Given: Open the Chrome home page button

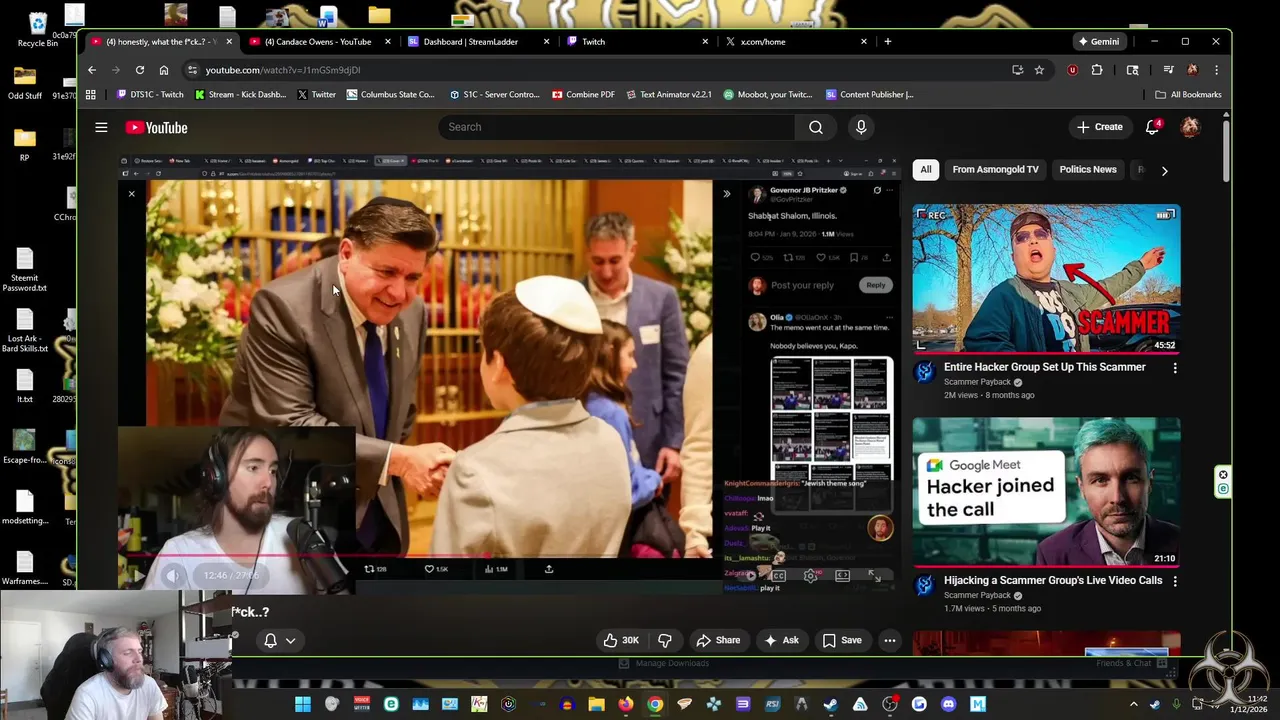Looking at the screenshot, I should 164,70.
